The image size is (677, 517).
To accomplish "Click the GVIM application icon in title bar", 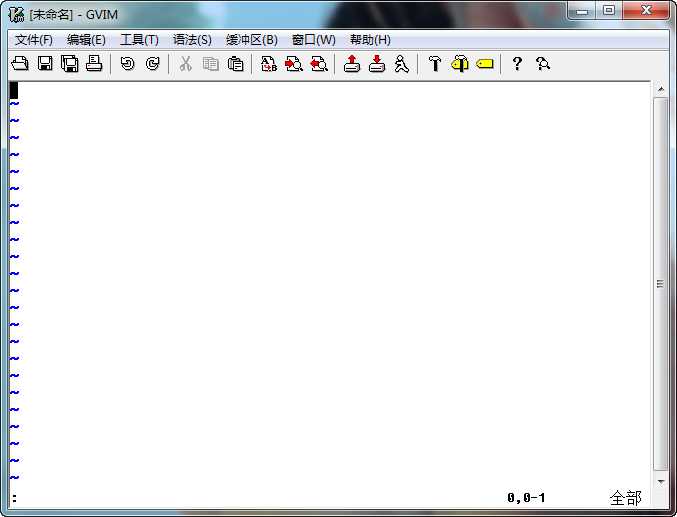I will click(16, 14).
